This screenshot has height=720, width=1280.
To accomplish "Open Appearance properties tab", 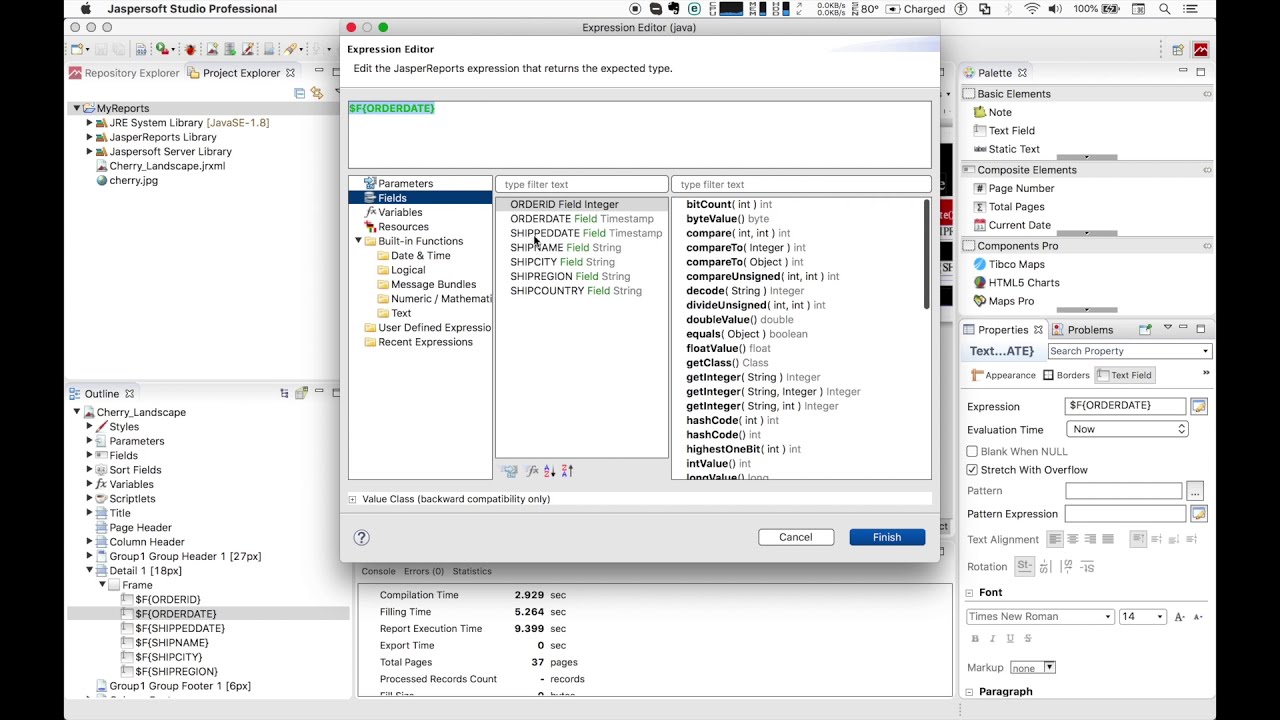I will coord(1004,375).
